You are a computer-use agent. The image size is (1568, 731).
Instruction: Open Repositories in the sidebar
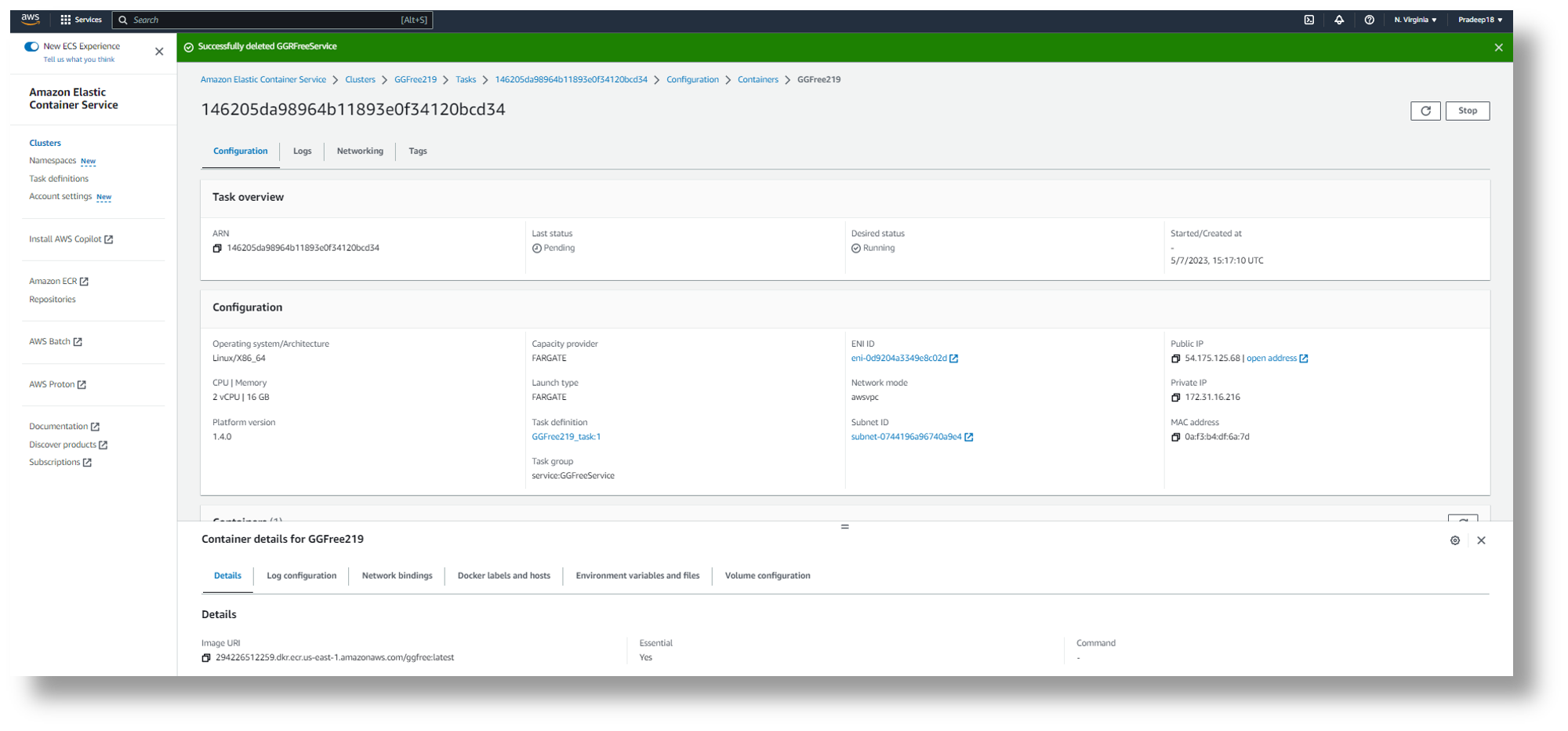(53, 300)
